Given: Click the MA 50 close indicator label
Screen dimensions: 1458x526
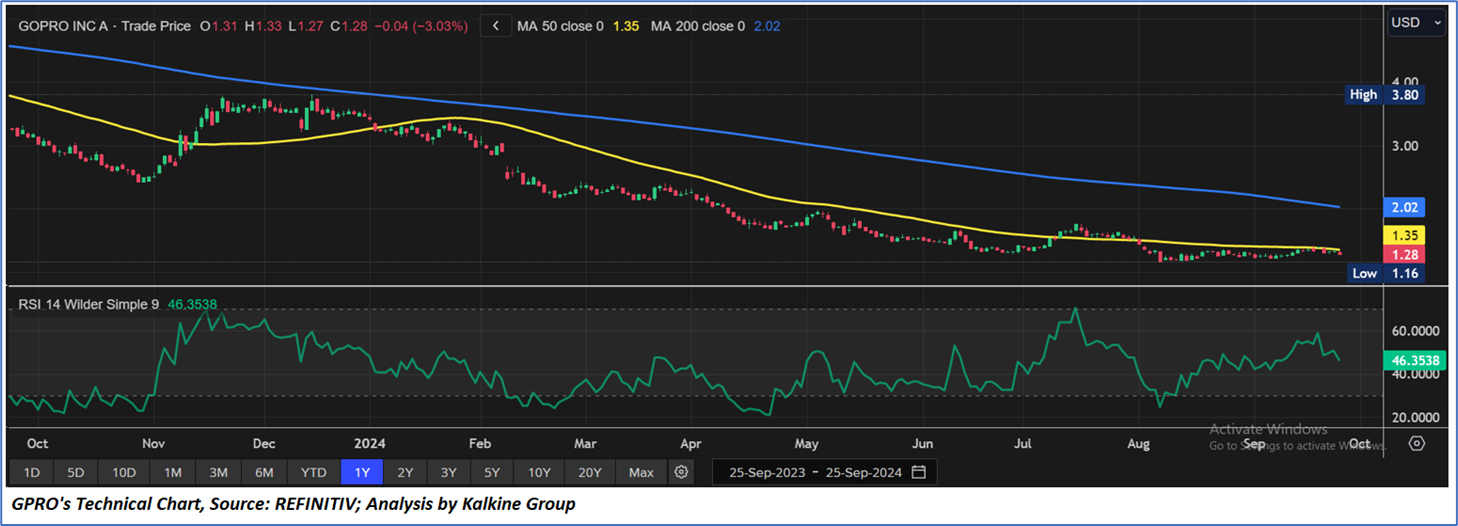Looking at the screenshot, I should coord(560,27).
